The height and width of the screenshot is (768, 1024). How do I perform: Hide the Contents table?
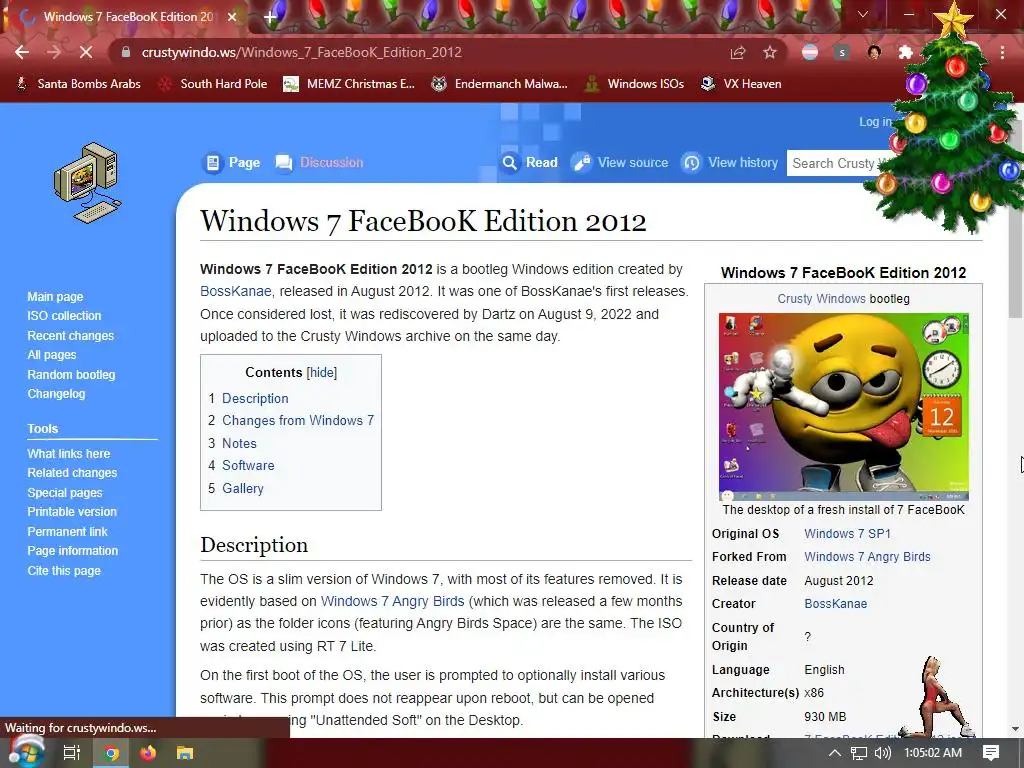321,372
